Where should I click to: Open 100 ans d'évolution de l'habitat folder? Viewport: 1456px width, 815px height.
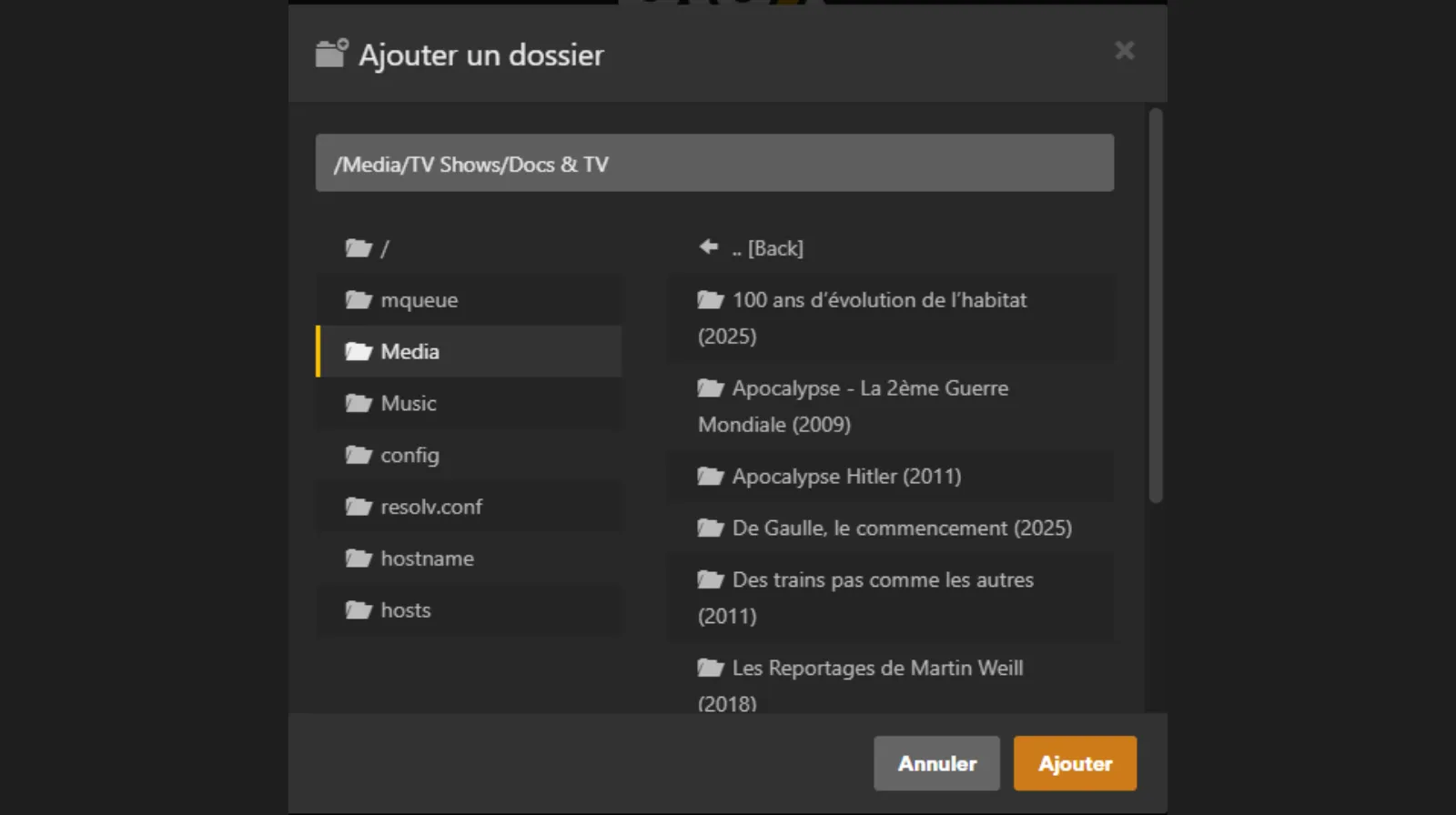pyautogui.click(x=878, y=301)
